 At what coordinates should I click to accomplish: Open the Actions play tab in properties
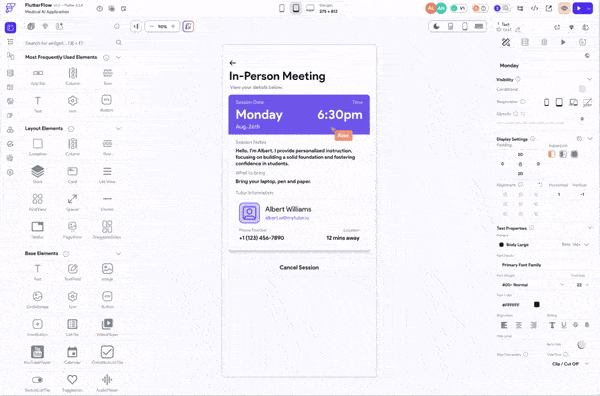(x=563, y=42)
